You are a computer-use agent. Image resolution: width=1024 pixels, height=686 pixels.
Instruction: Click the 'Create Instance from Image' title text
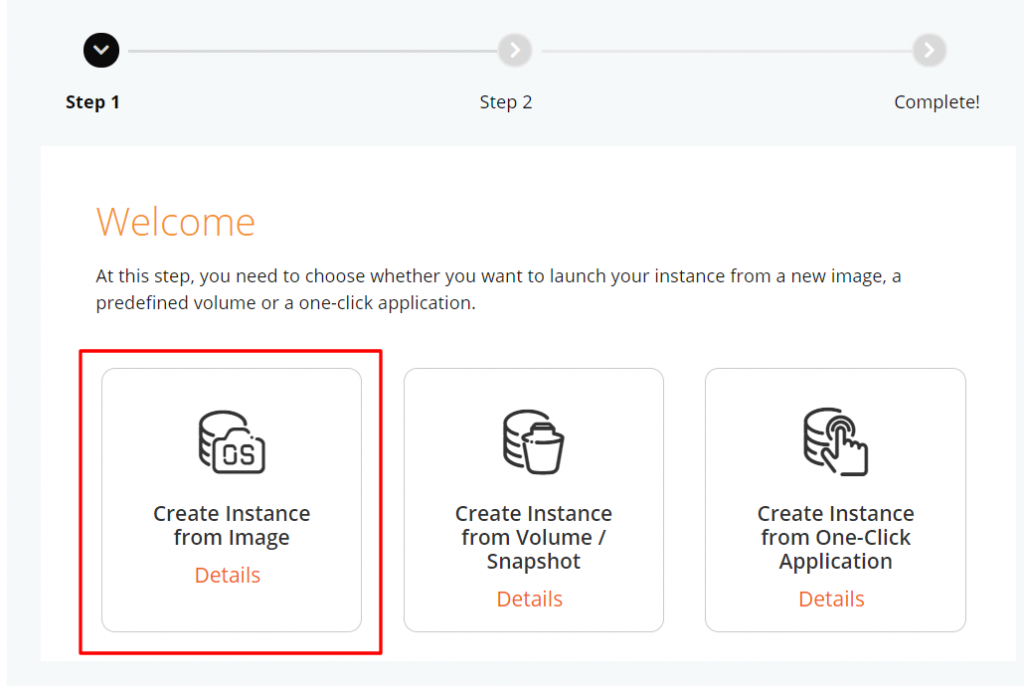pyautogui.click(x=232, y=525)
